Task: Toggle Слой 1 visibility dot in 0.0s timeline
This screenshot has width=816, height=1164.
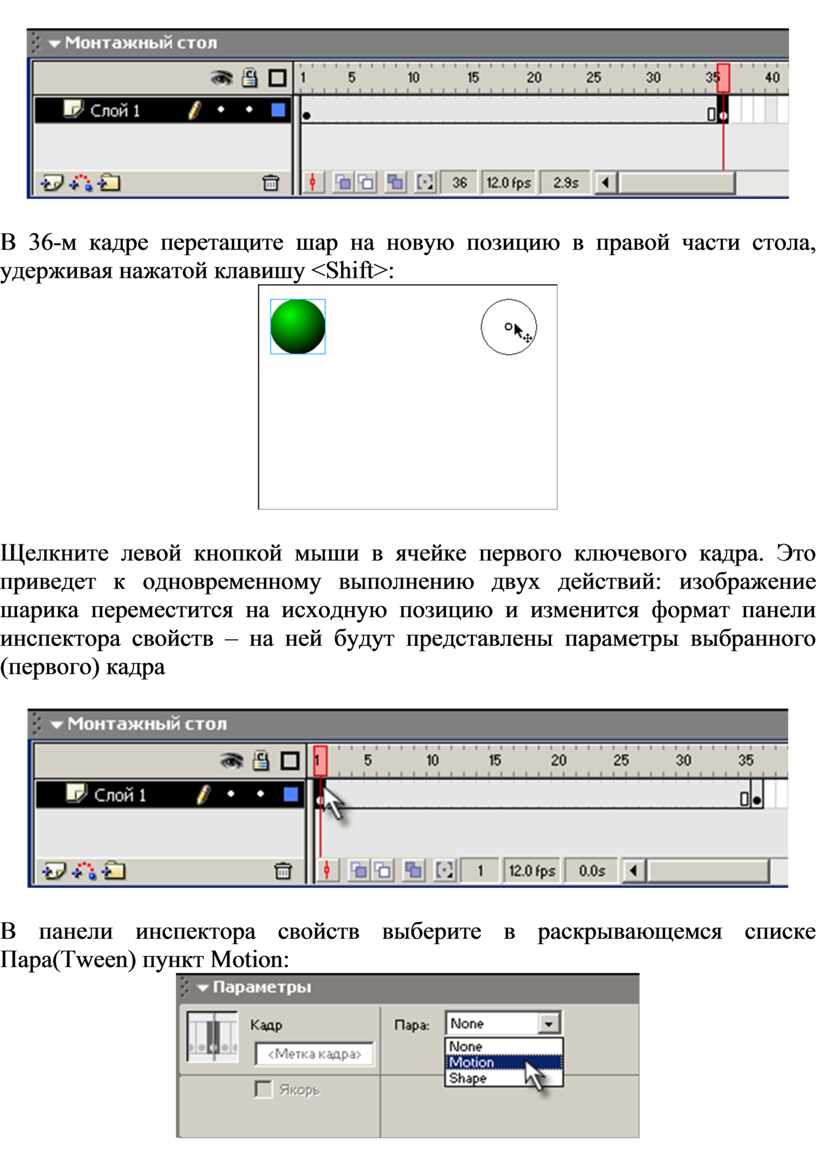Action: (231, 794)
